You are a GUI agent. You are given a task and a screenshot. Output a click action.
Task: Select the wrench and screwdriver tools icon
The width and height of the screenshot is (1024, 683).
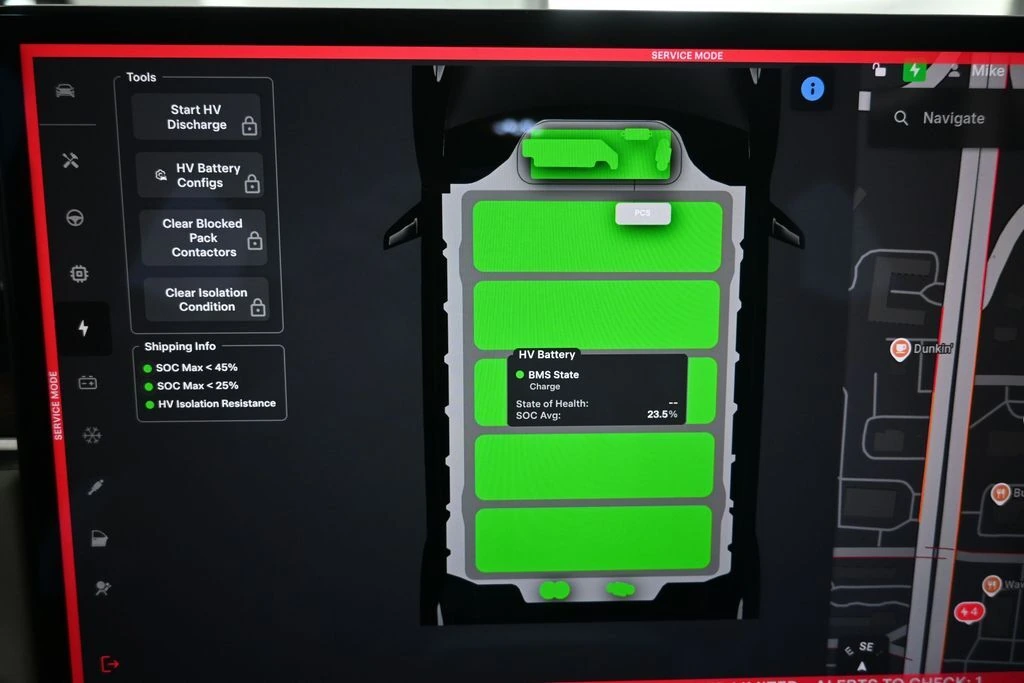pyautogui.click(x=70, y=161)
